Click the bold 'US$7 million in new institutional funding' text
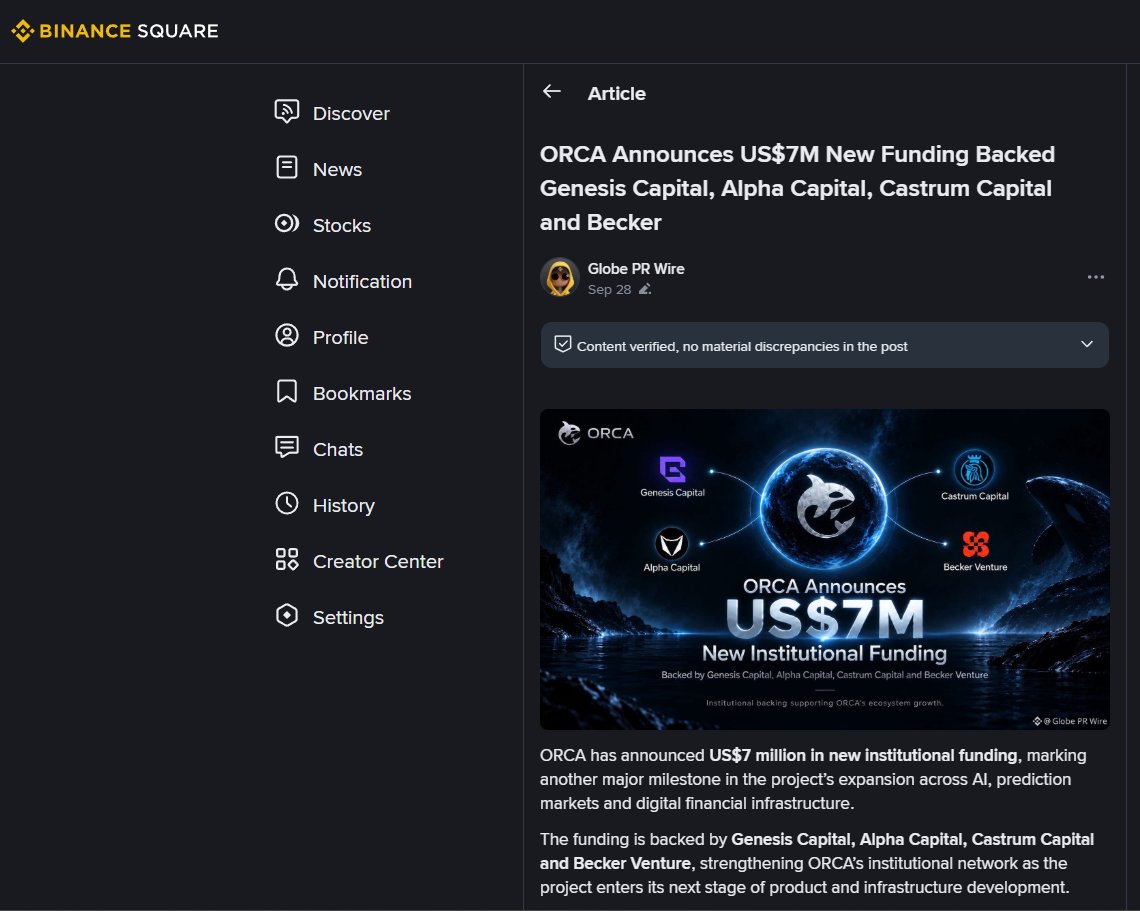Screen dimensions: 1140x911 click(863, 755)
